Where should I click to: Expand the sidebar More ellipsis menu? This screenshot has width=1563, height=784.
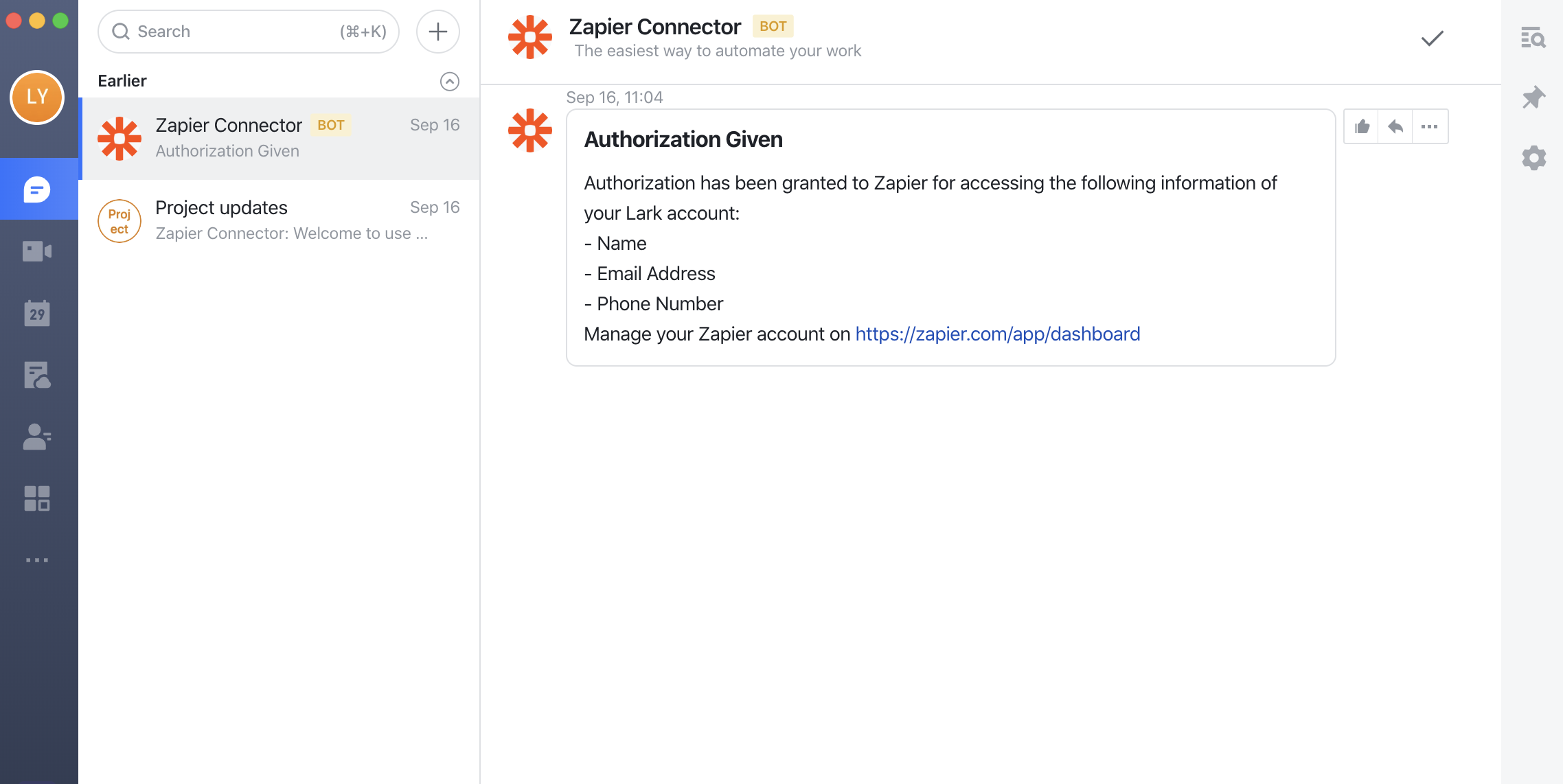point(37,560)
